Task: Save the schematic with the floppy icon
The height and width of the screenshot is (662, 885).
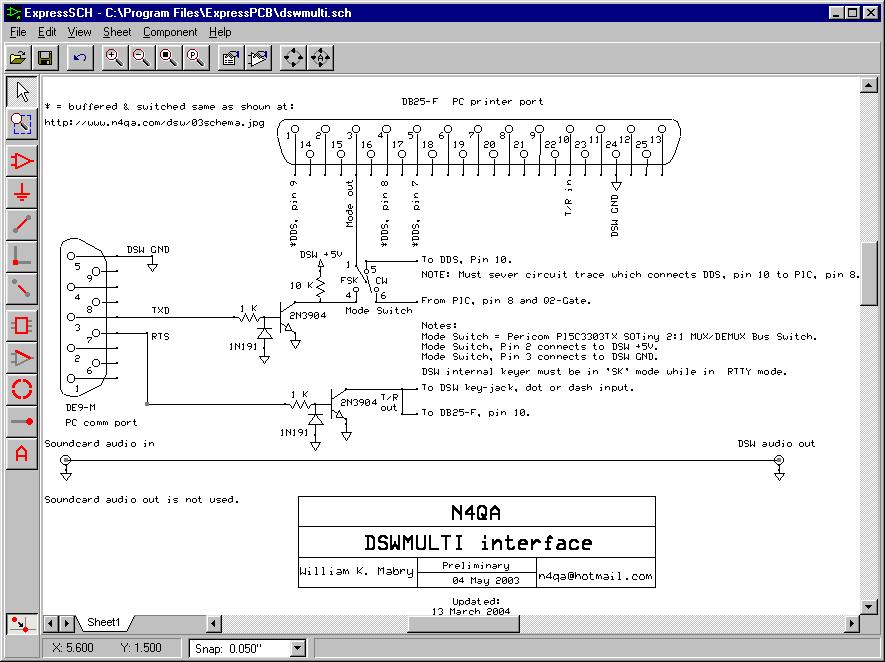Action: click(x=45, y=58)
